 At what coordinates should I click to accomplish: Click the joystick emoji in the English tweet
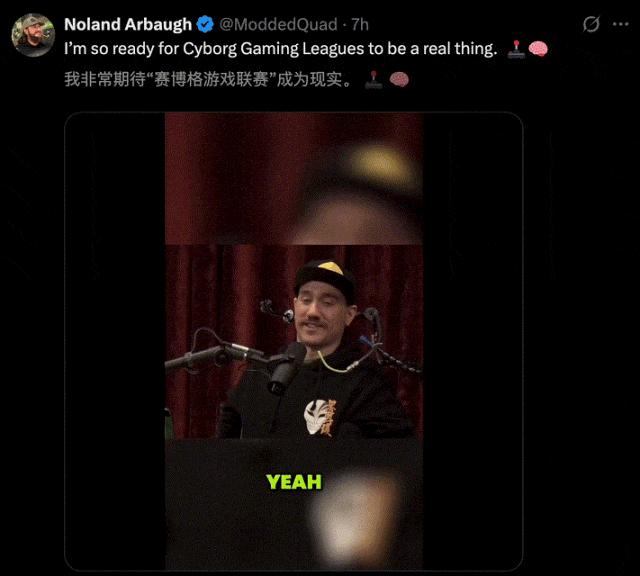pos(516,49)
